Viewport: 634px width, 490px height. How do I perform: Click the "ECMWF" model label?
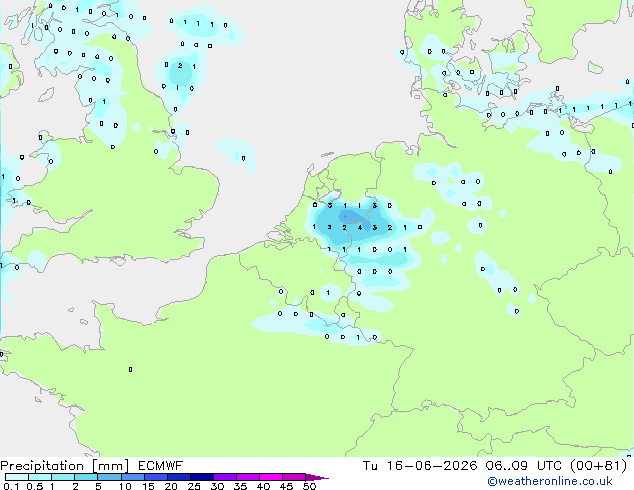[161, 466]
